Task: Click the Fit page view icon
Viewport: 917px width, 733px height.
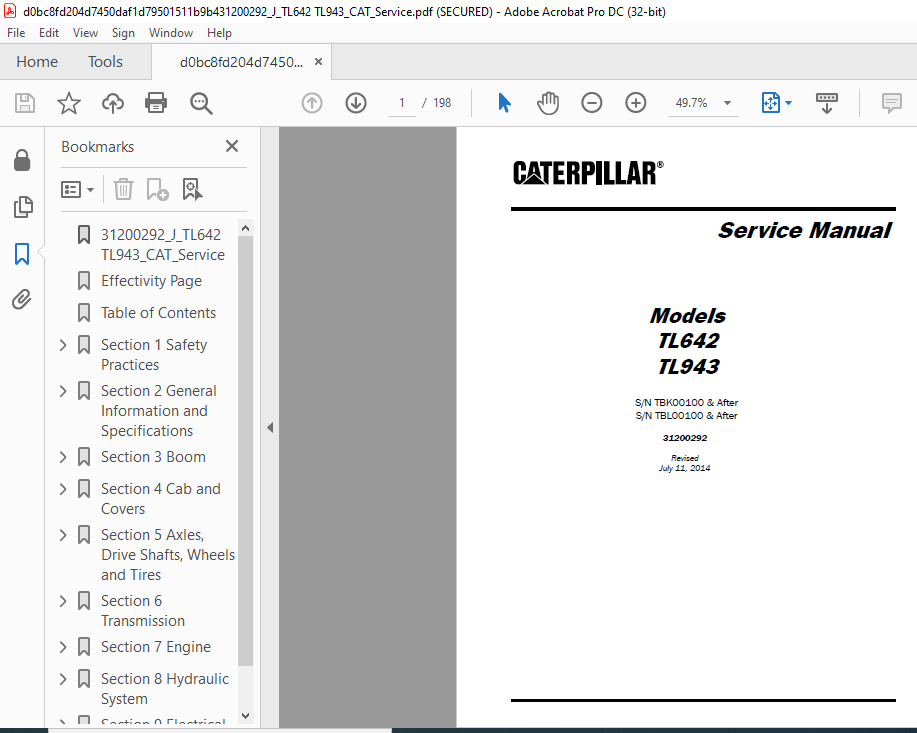Action: (770, 103)
